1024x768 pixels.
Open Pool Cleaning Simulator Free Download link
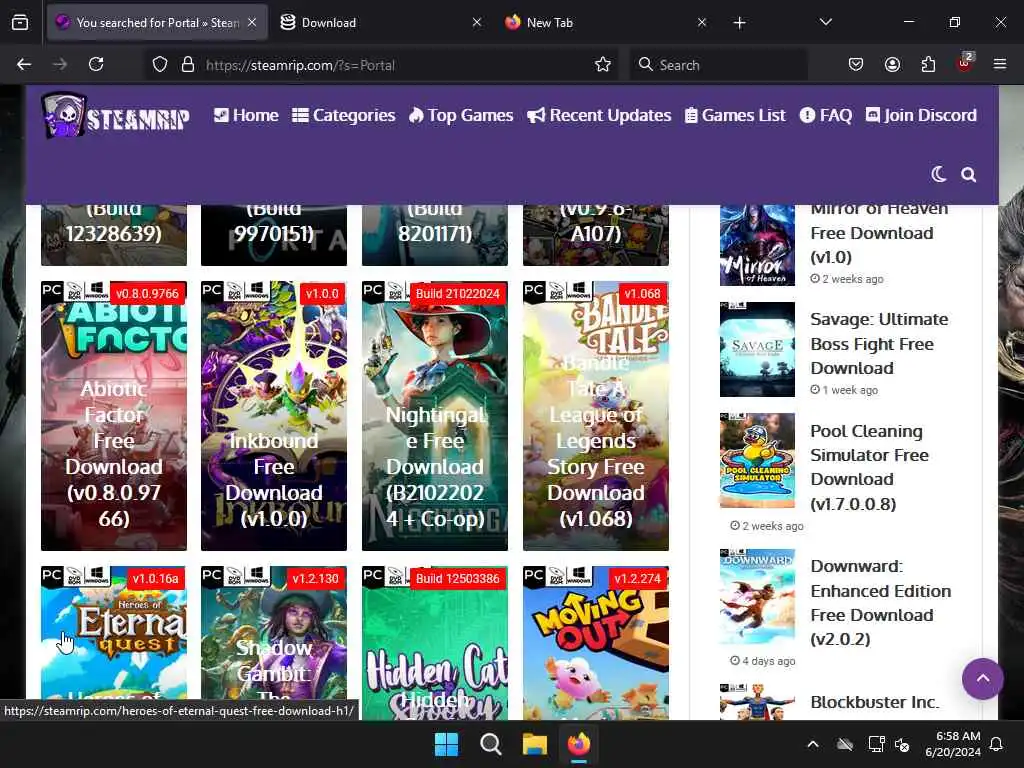coord(869,467)
